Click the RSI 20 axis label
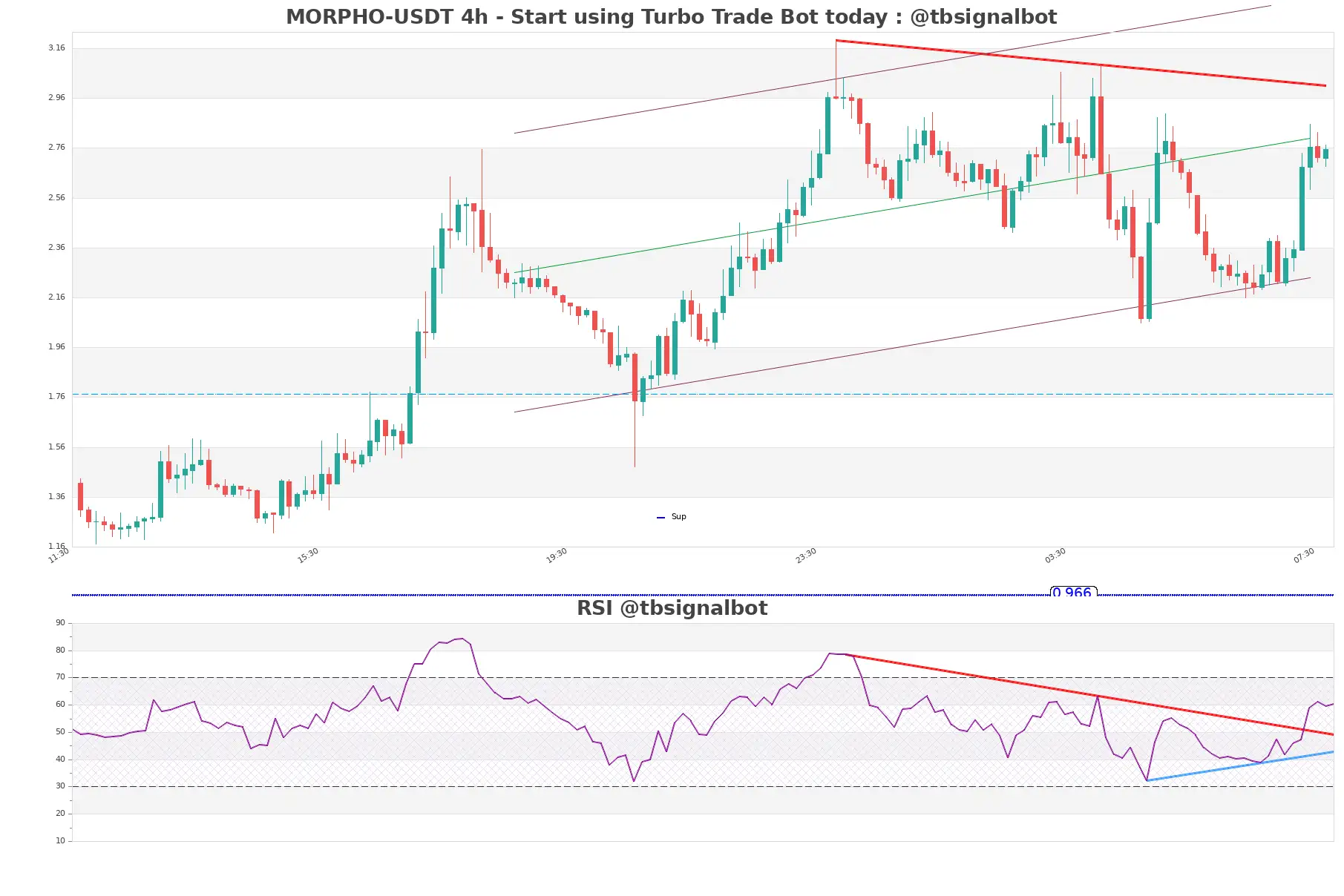The image size is (1344, 896). coord(60,813)
